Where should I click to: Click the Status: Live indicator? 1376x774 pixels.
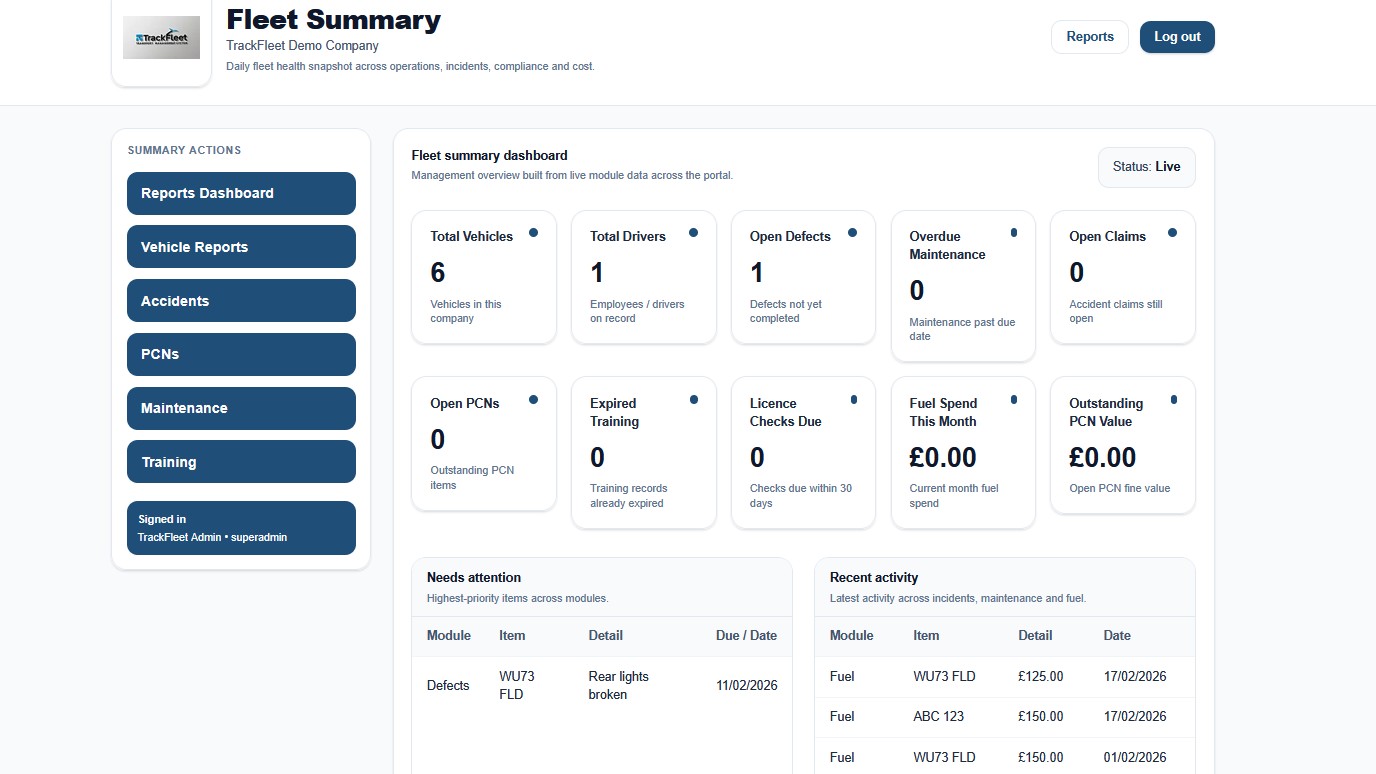click(x=1146, y=167)
